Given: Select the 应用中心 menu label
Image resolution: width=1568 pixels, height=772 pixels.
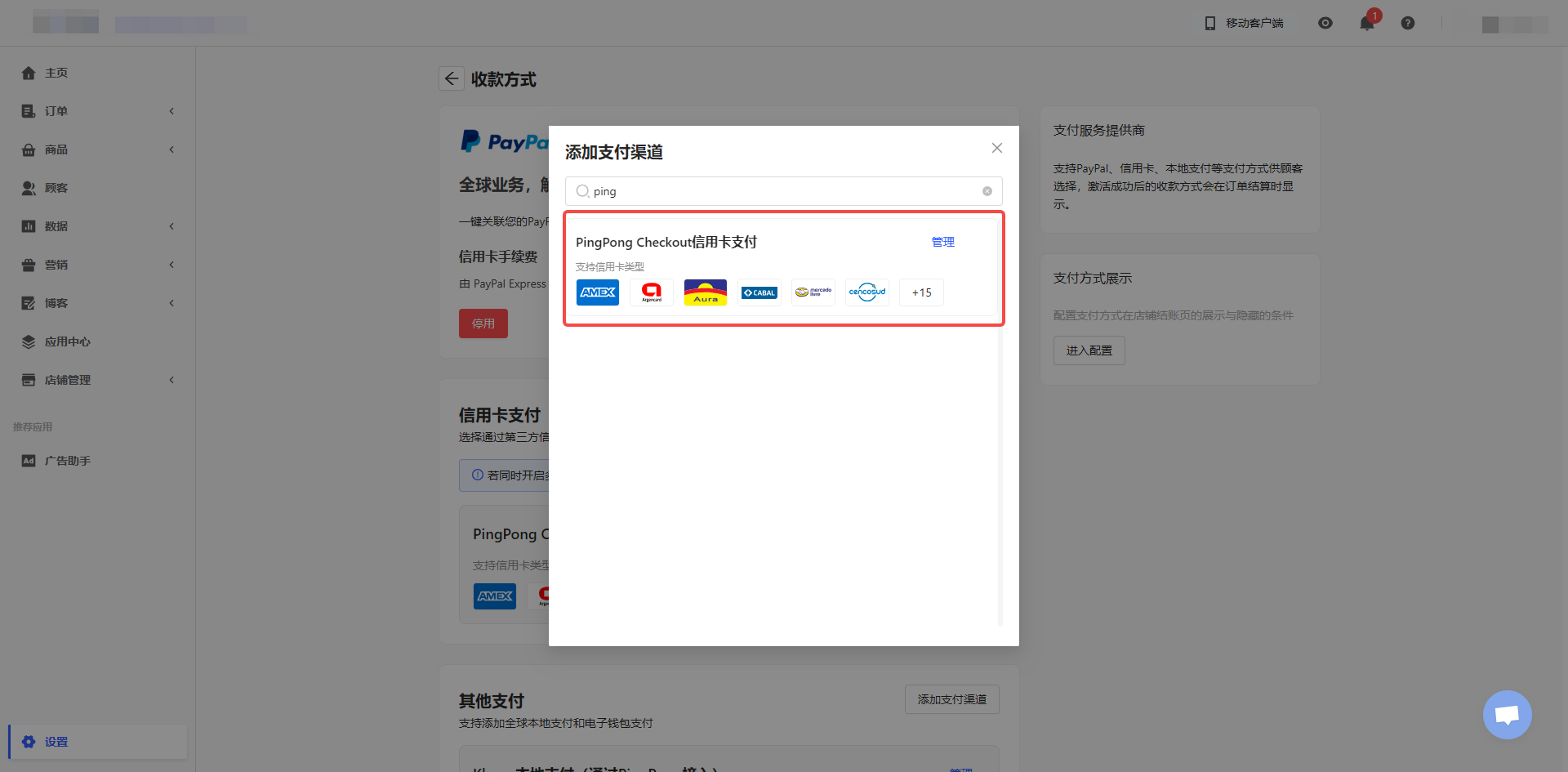Looking at the screenshot, I should pos(68,341).
